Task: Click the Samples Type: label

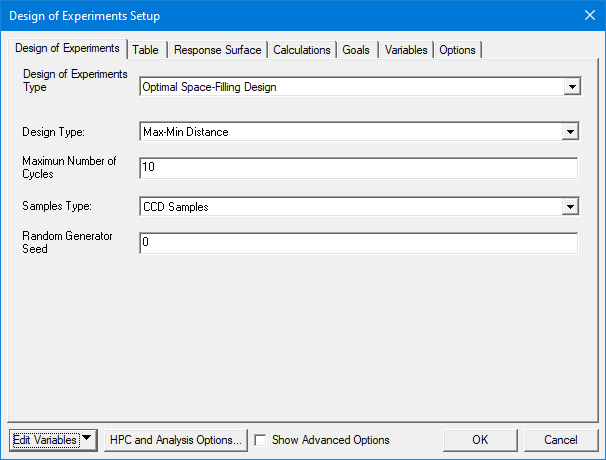Action: pyautogui.click(x=57, y=206)
